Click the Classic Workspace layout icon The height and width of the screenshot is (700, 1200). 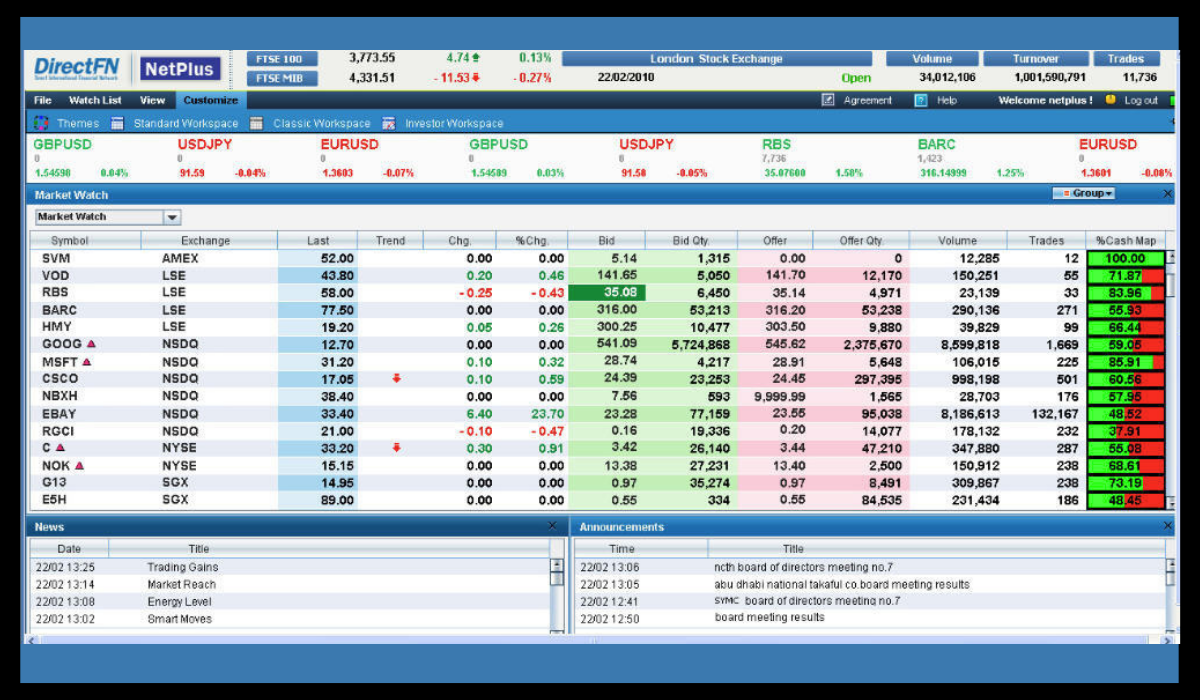point(256,123)
